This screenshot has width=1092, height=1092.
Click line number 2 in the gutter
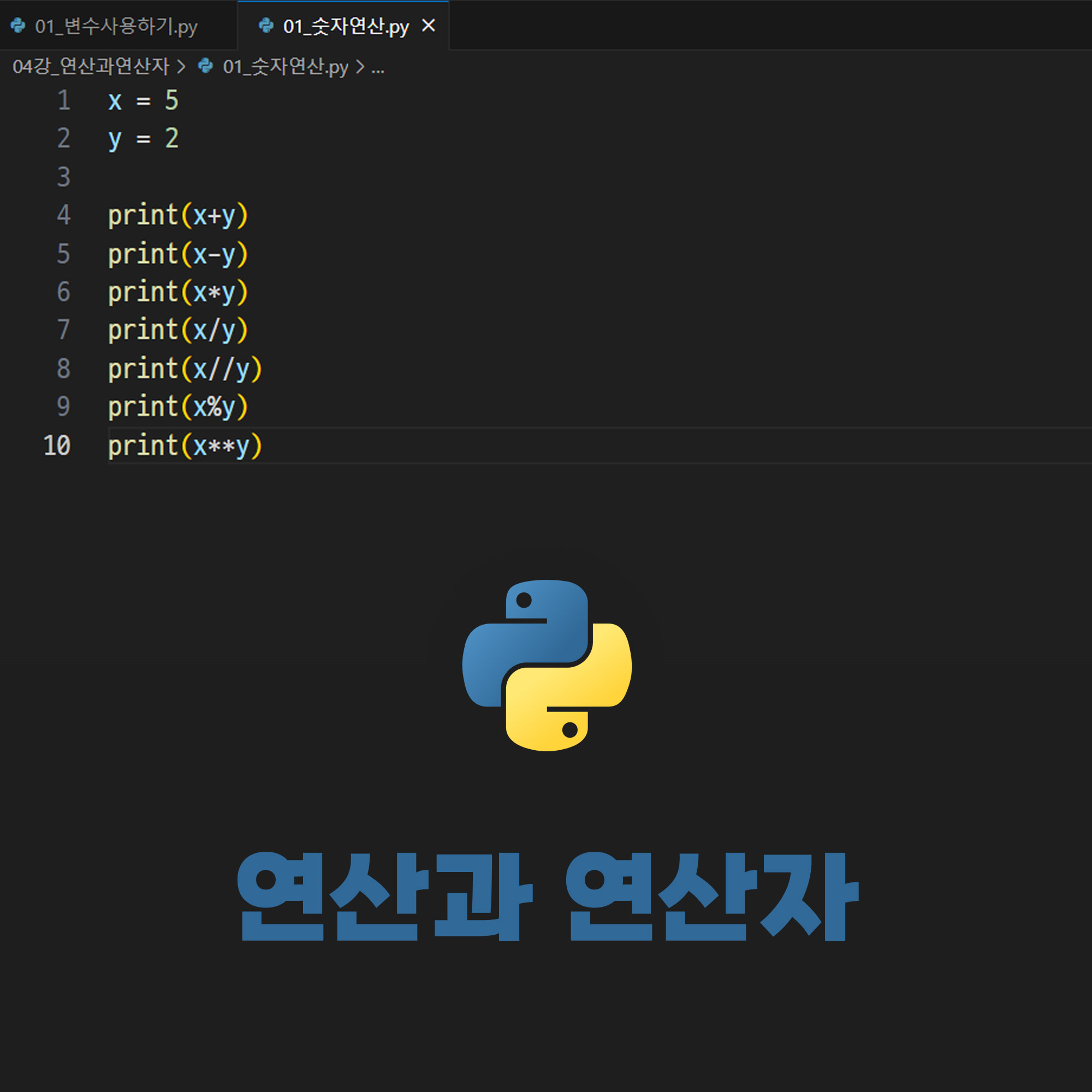click(64, 139)
